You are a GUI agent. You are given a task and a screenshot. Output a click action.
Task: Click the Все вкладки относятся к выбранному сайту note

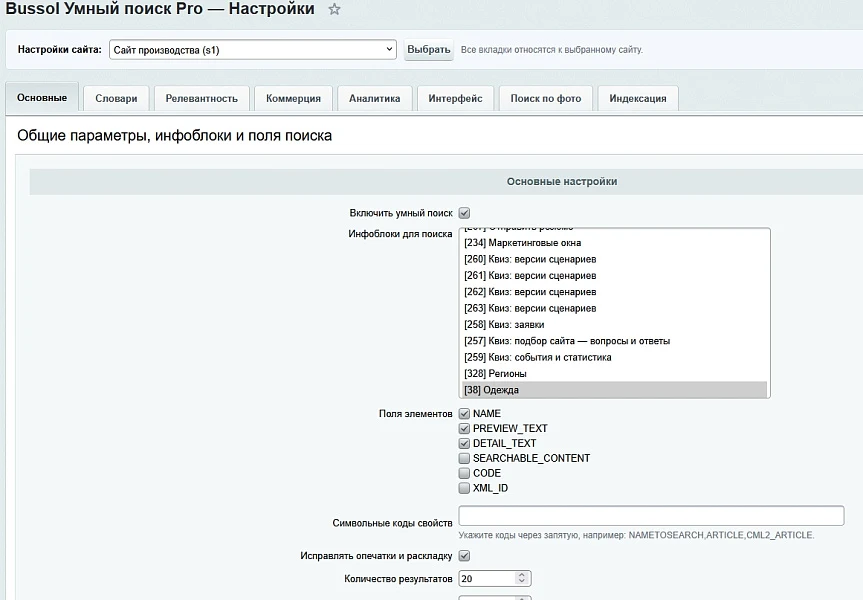(551, 50)
